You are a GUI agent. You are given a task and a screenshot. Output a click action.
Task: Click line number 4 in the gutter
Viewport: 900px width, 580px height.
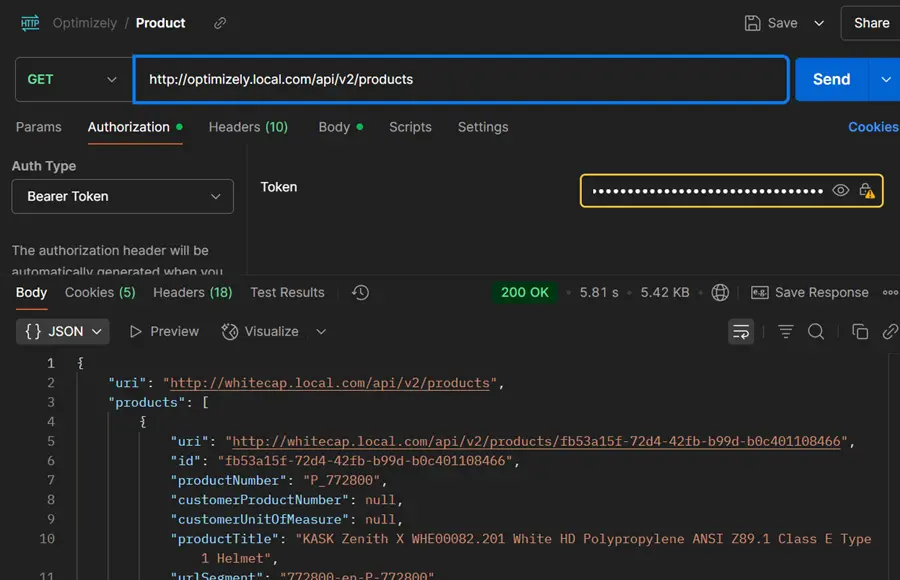[x=51, y=422]
